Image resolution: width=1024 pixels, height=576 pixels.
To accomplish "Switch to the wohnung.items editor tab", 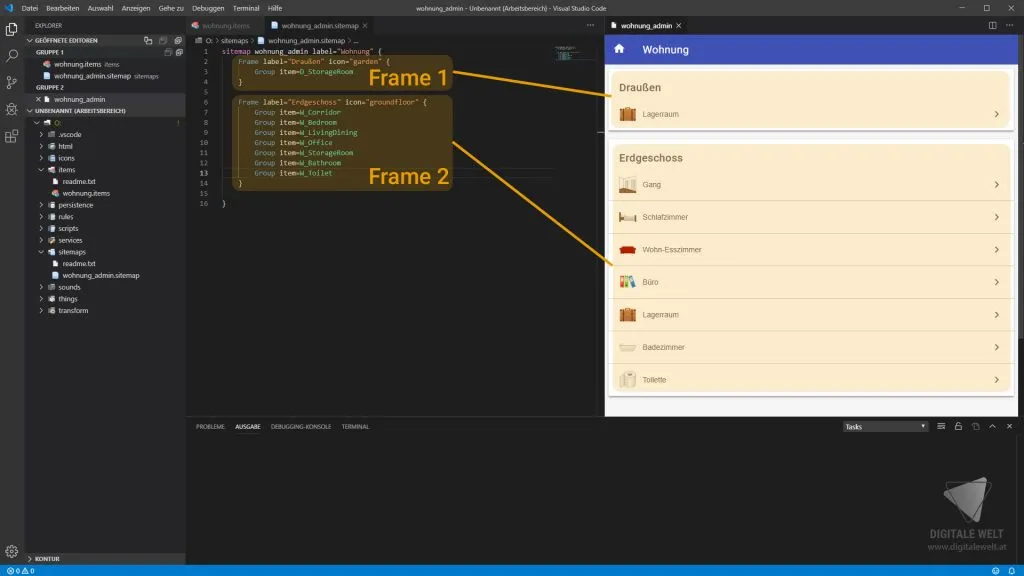I will [x=226, y=25].
